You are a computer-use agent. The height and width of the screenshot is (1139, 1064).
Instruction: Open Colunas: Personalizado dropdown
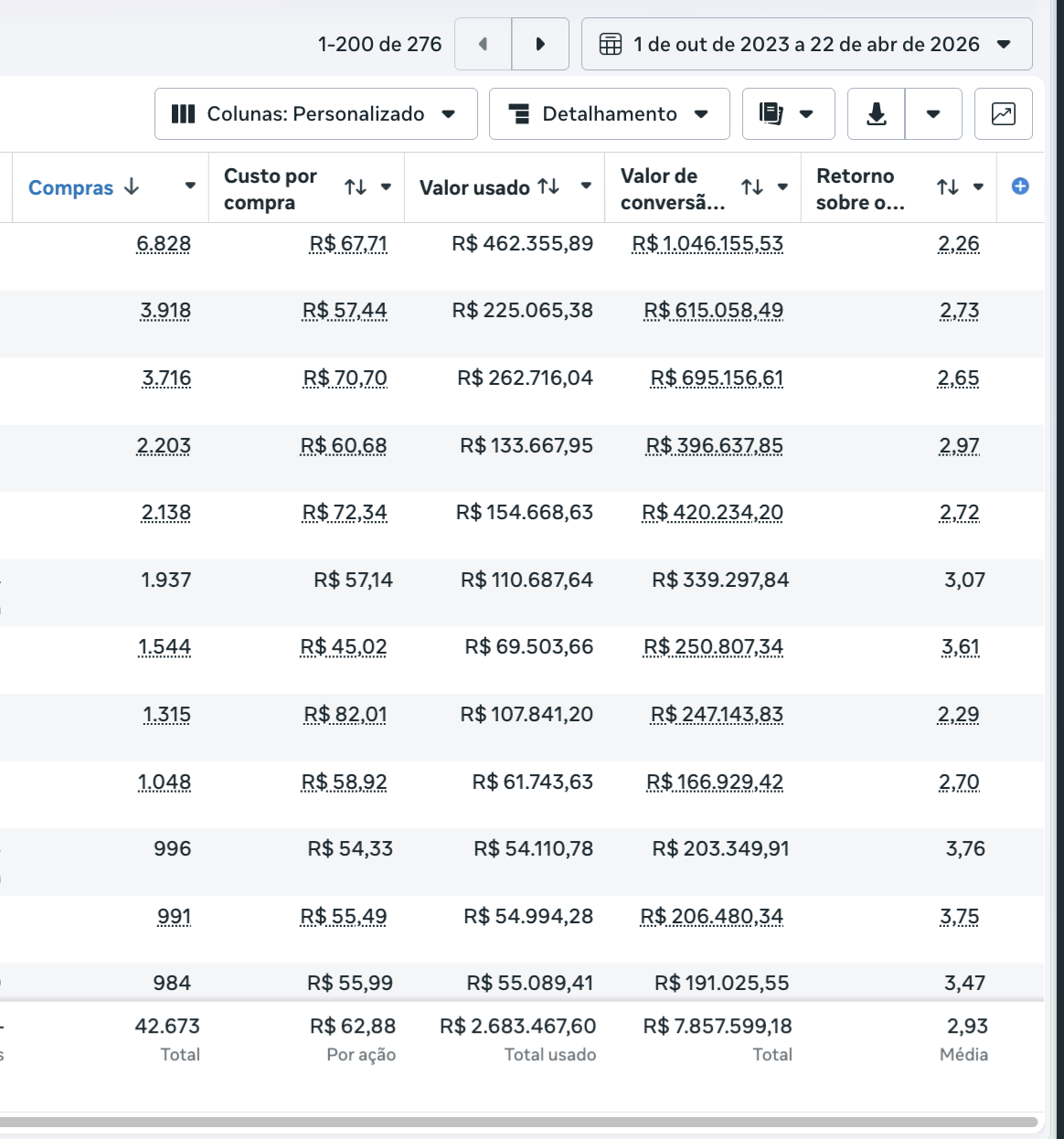coord(315,113)
